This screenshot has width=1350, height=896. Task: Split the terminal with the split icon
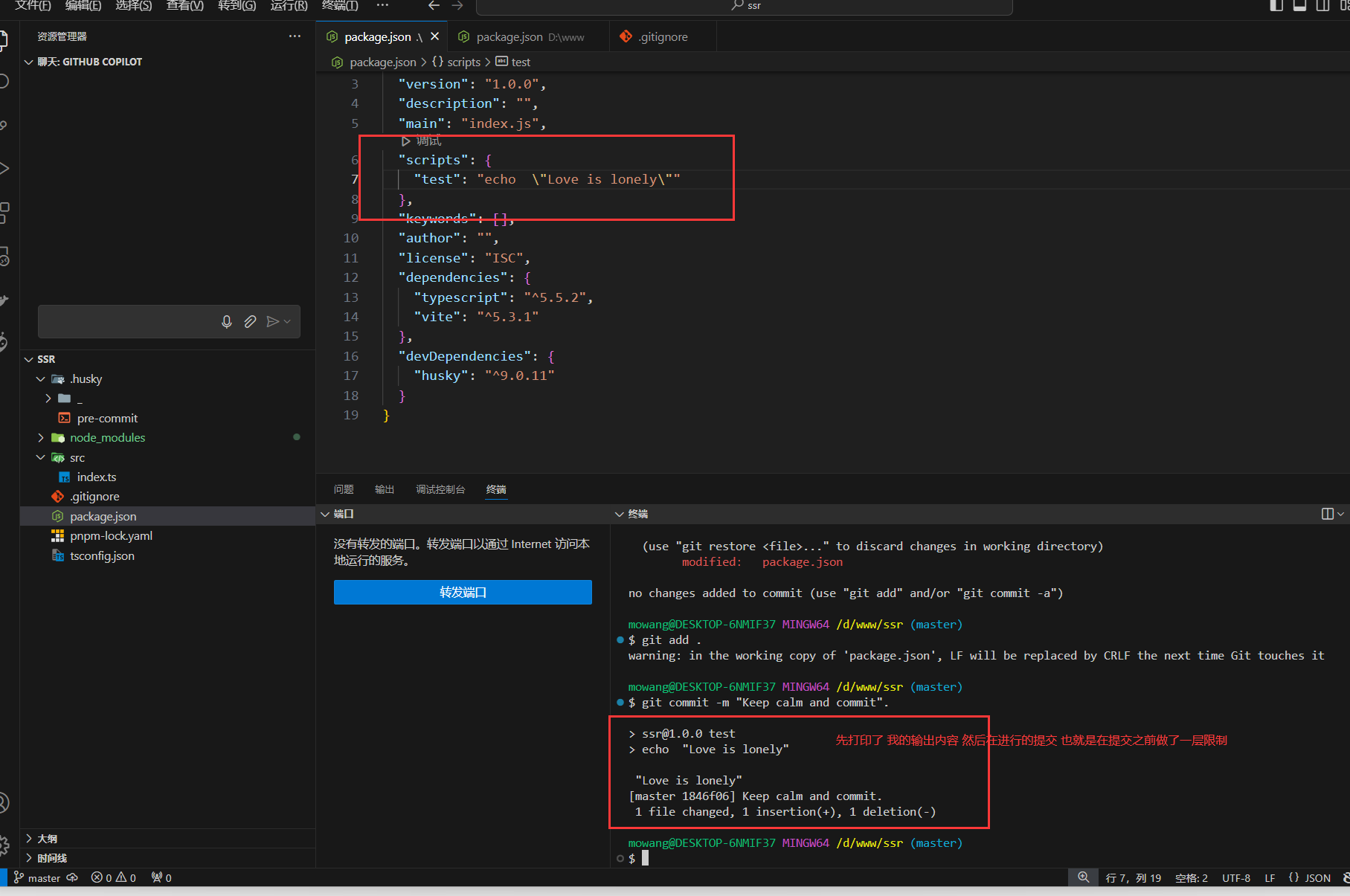pos(1327,515)
